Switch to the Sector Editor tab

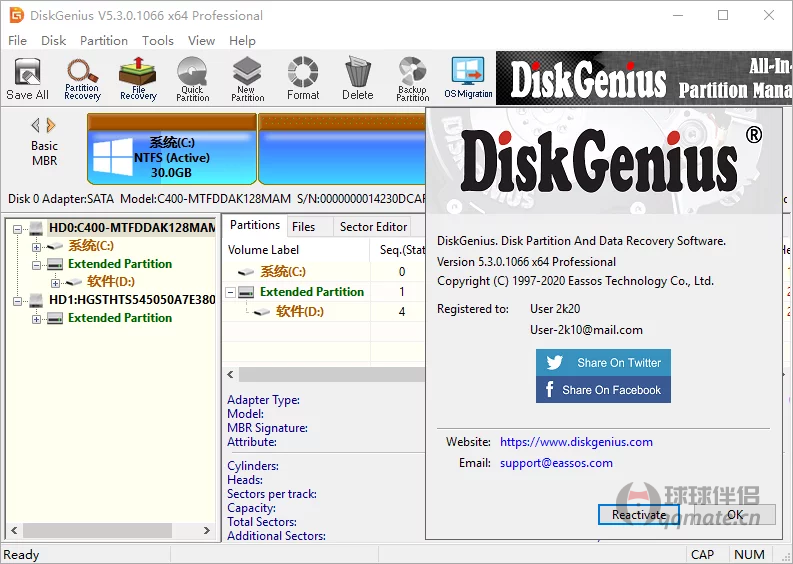click(x=373, y=226)
